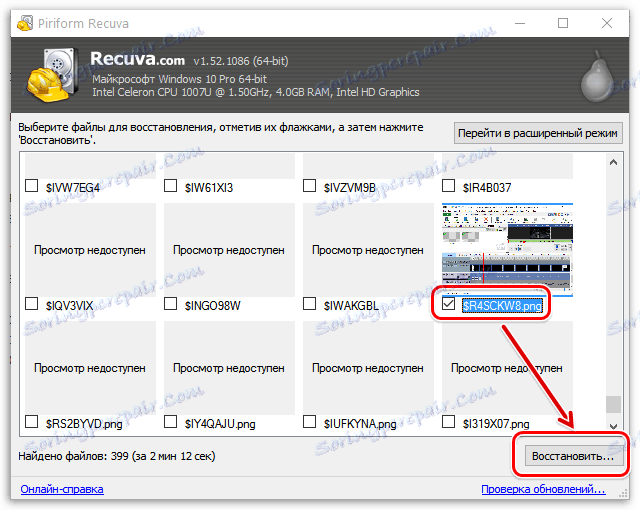Tick the checkbox for $RS2BYVD.png
The width and height of the screenshot is (640, 510).
point(31,421)
